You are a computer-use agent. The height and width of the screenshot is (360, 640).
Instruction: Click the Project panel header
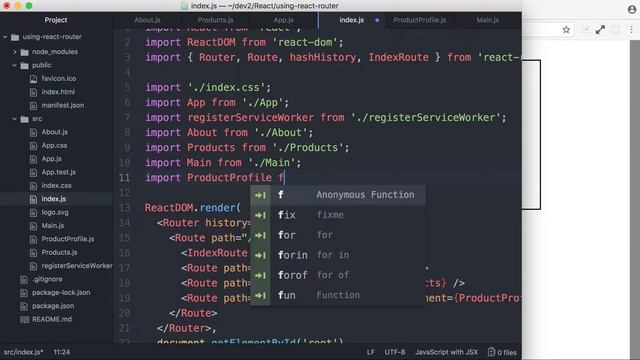pos(56,20)
